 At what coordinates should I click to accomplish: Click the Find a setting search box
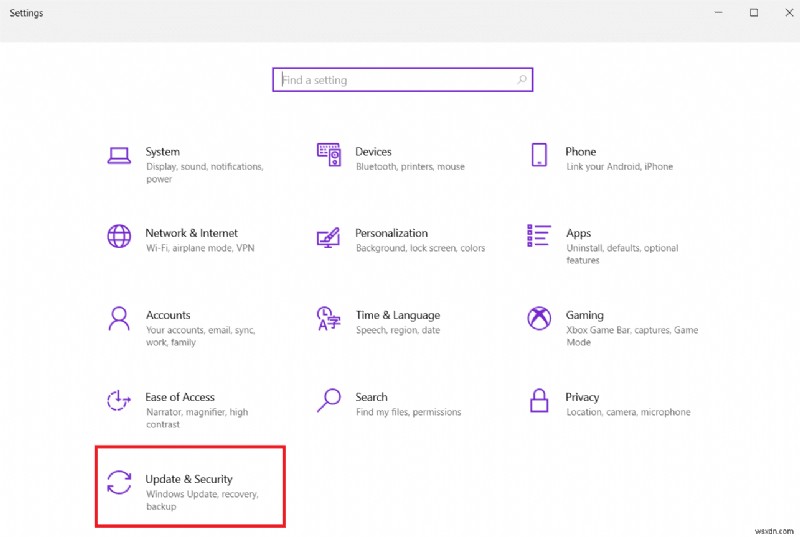398,80
